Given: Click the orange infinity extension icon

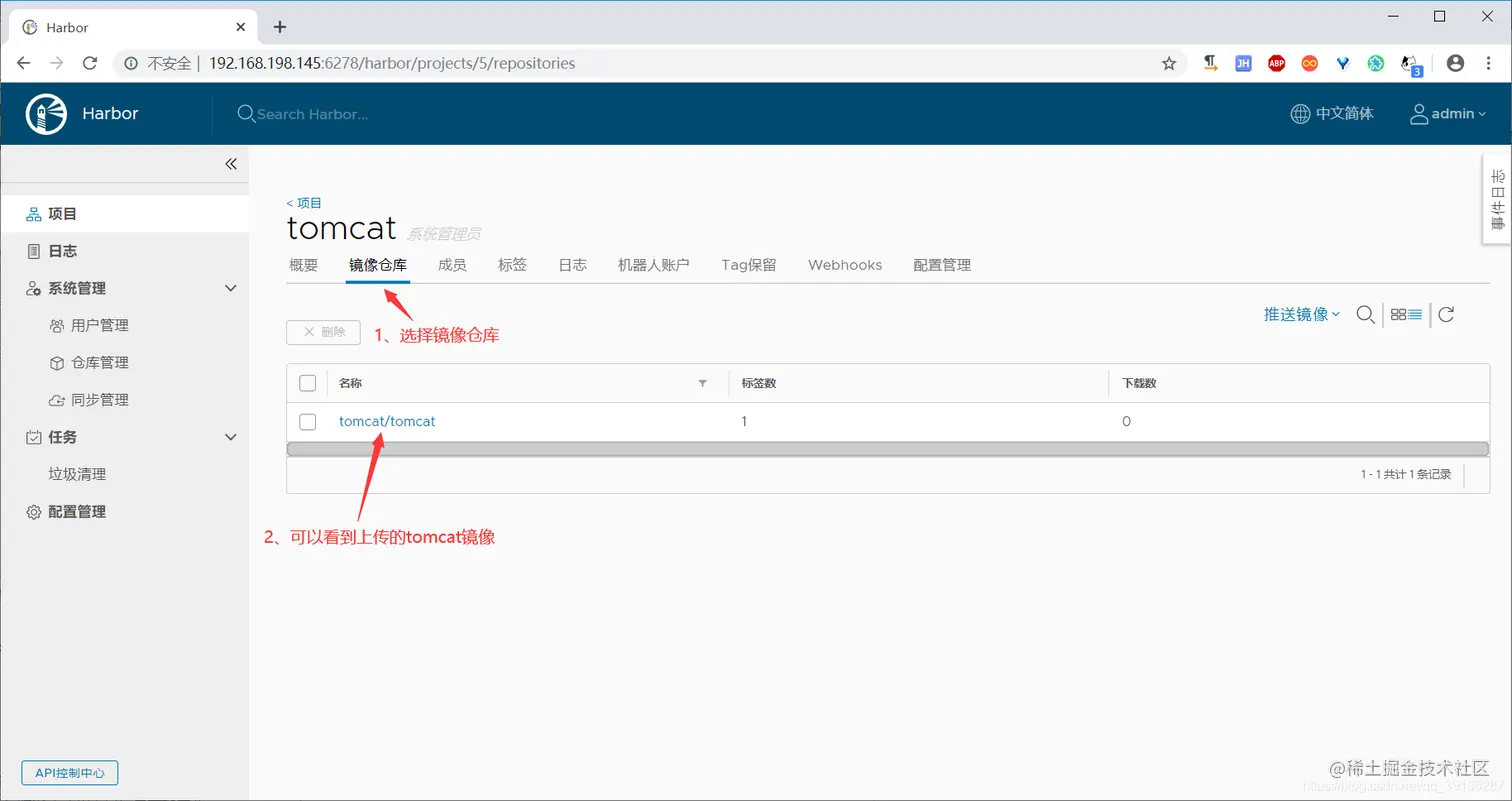Looking at the screenshot, I should pos(1309,63).
